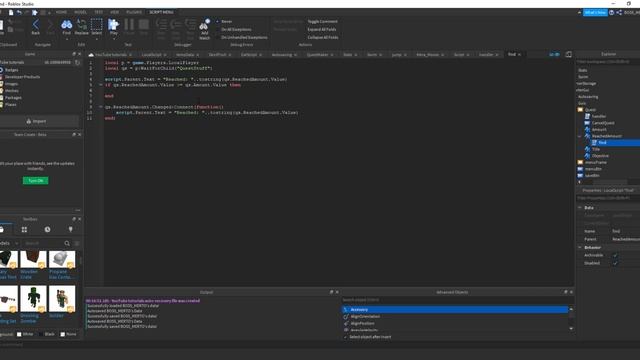
Task: Click the Replace tool icon
Action: (81, 25)
